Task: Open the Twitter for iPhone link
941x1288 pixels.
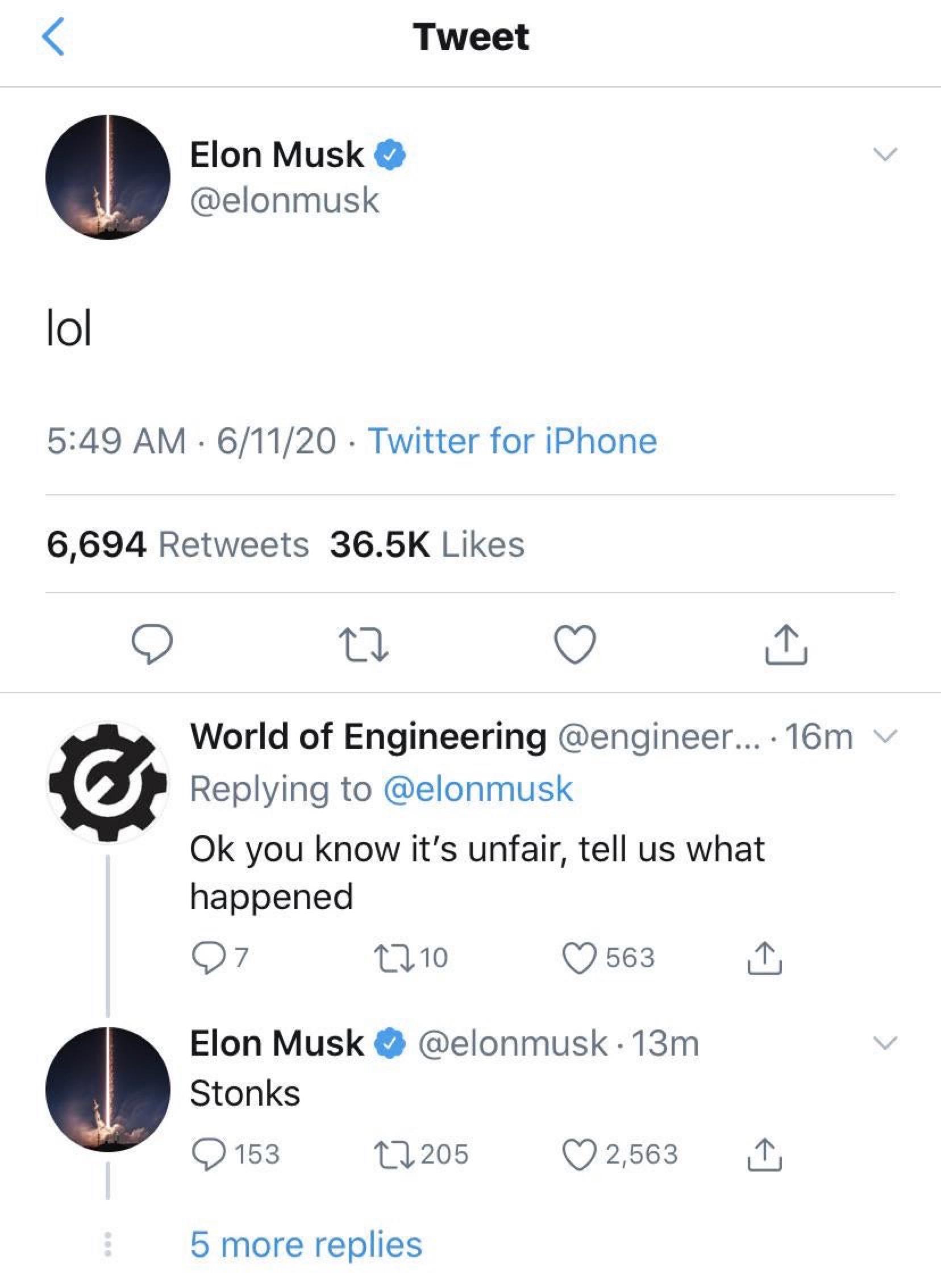Action: point(513,441)
